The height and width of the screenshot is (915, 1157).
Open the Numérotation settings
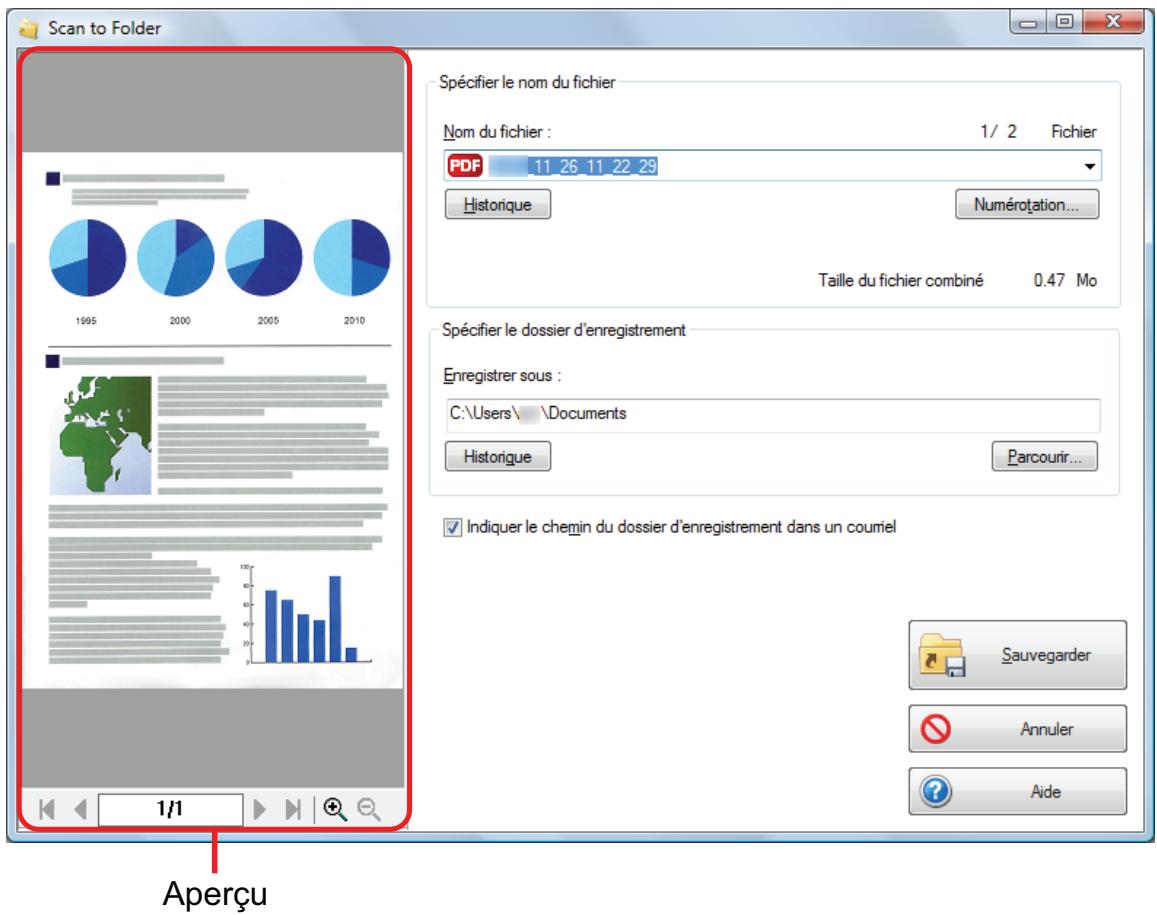point(1027,204)
